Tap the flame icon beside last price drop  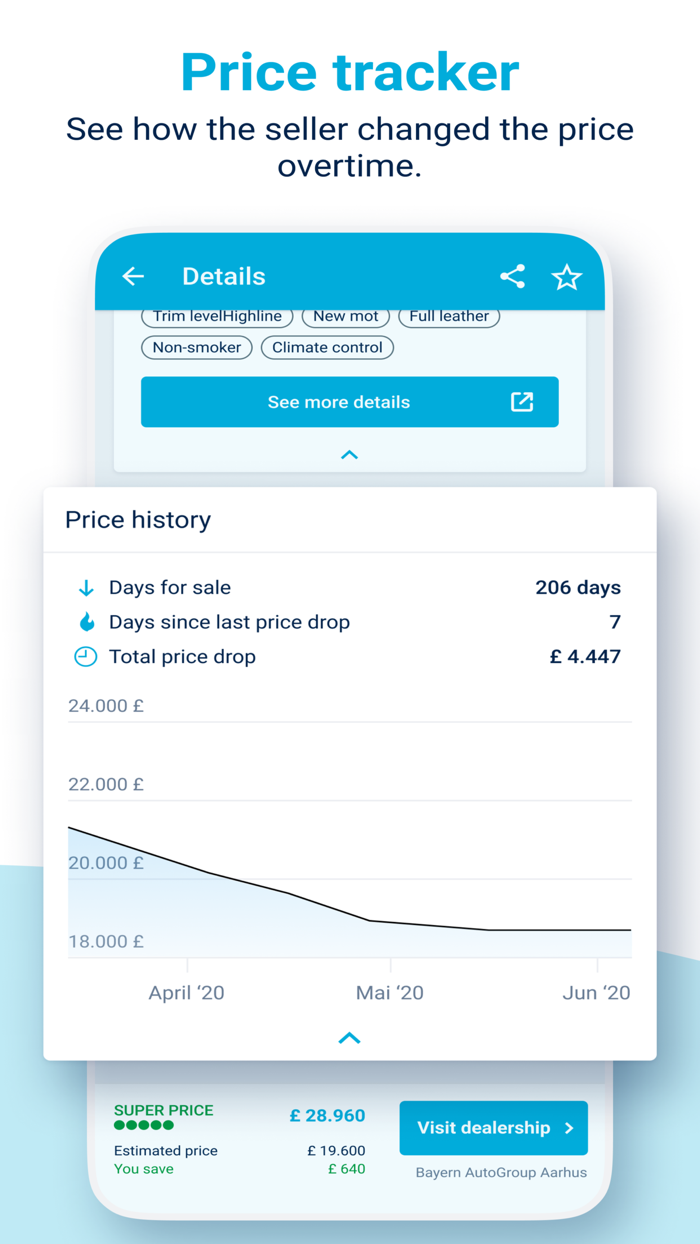click(86, 622)
